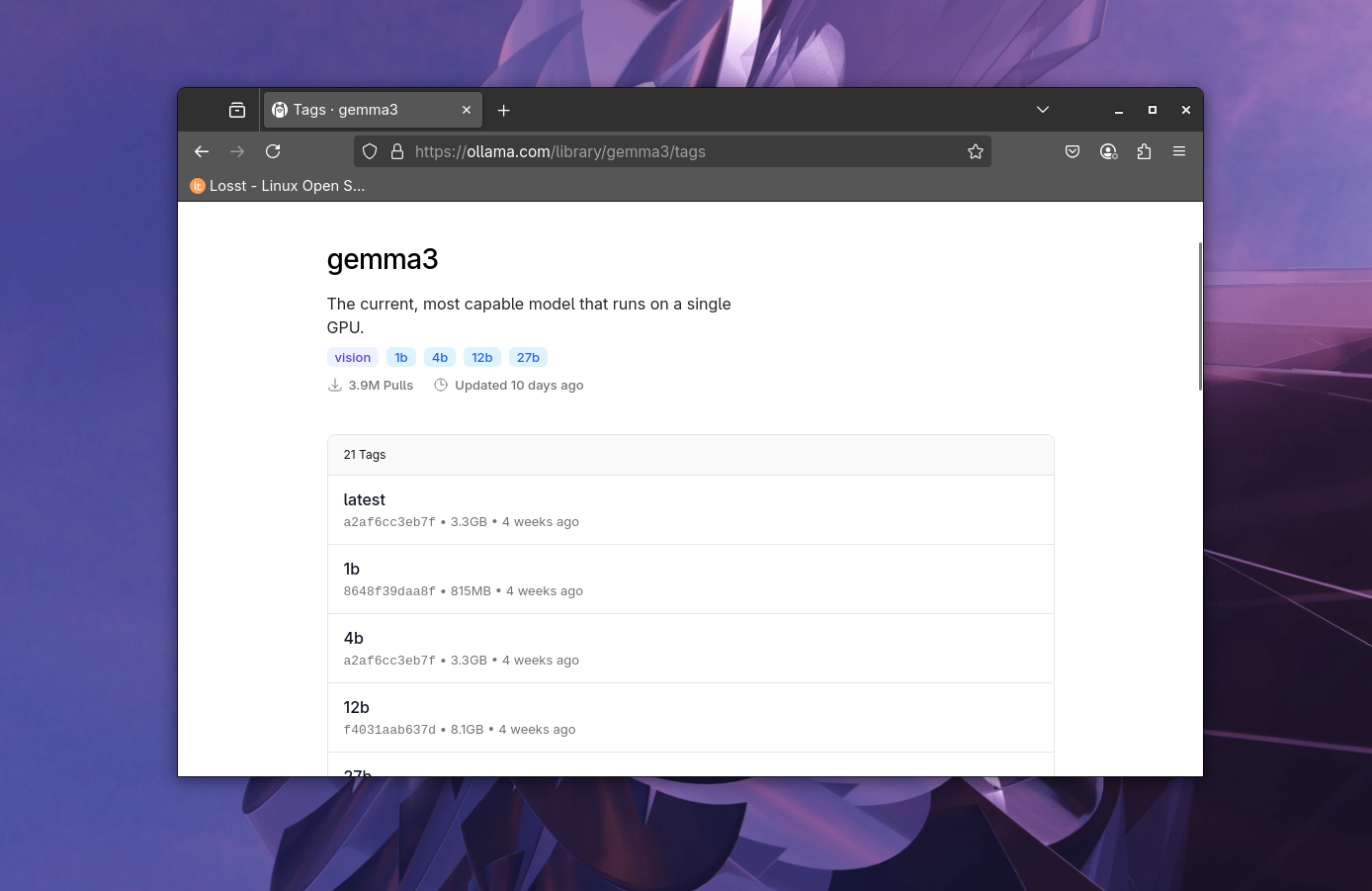Open the extensions puzzle icon
This screenshot has height=891, width=1372.
pos(1144,151)
